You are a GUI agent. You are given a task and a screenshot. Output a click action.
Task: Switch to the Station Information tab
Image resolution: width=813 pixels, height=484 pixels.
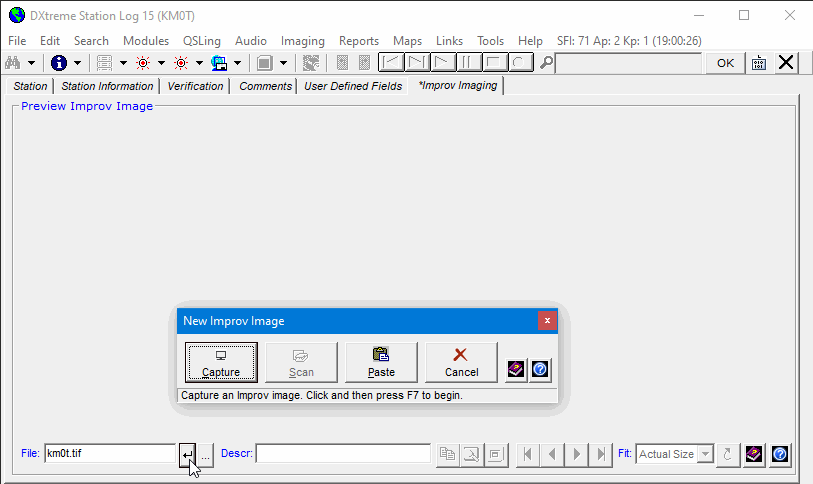107,86
